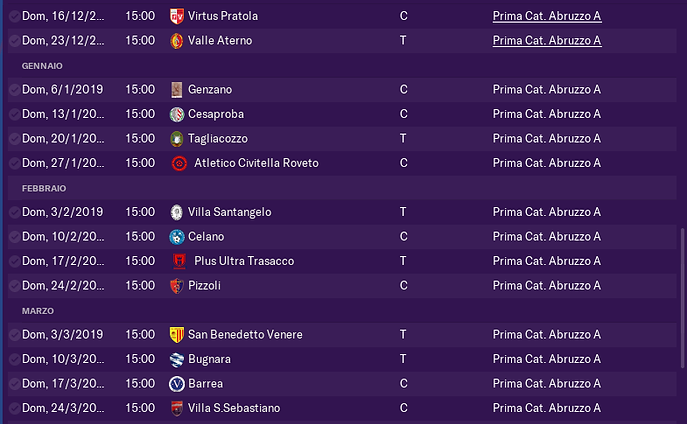This screenshot has width=687, height=424.
Task: Click the Tagliacozzo green crest icon
Action: (177, 139)
